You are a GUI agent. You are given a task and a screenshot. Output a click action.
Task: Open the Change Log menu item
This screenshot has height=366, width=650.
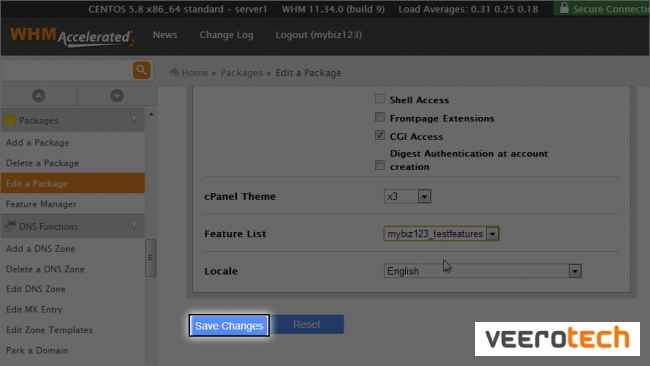(x=226, y=35)
